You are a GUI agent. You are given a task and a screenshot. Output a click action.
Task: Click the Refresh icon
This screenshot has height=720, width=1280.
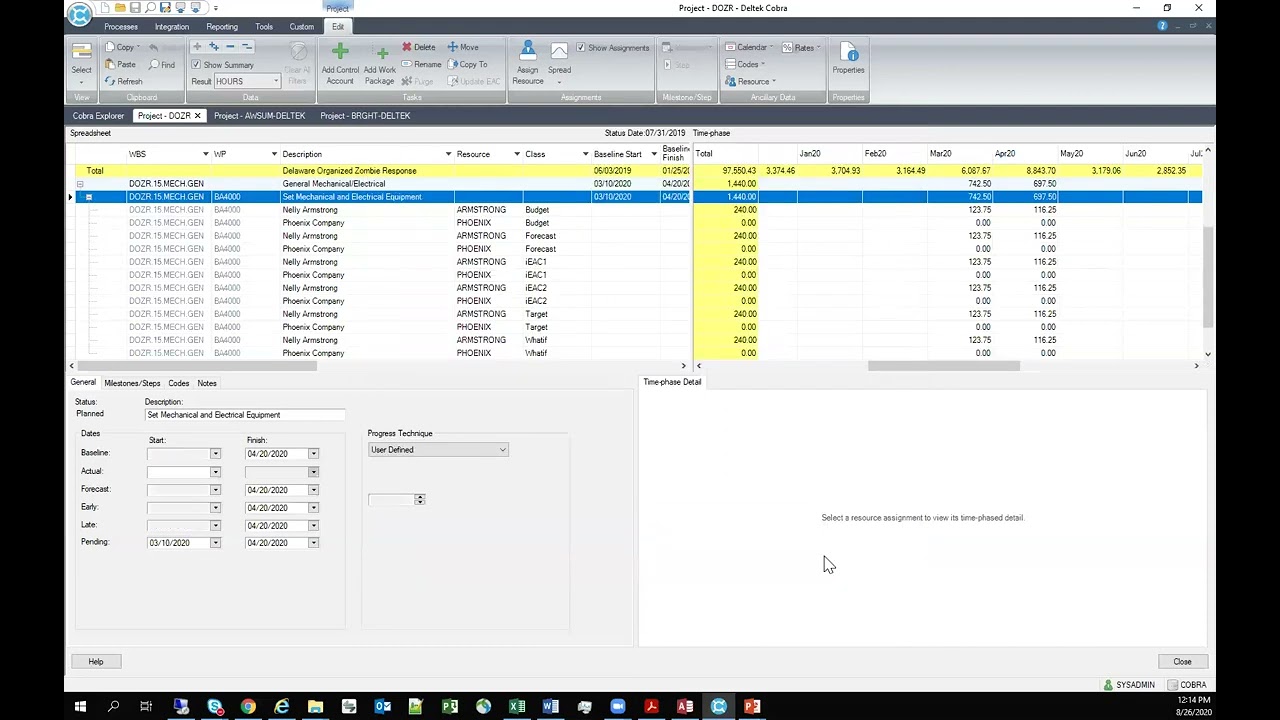point(110,81)
